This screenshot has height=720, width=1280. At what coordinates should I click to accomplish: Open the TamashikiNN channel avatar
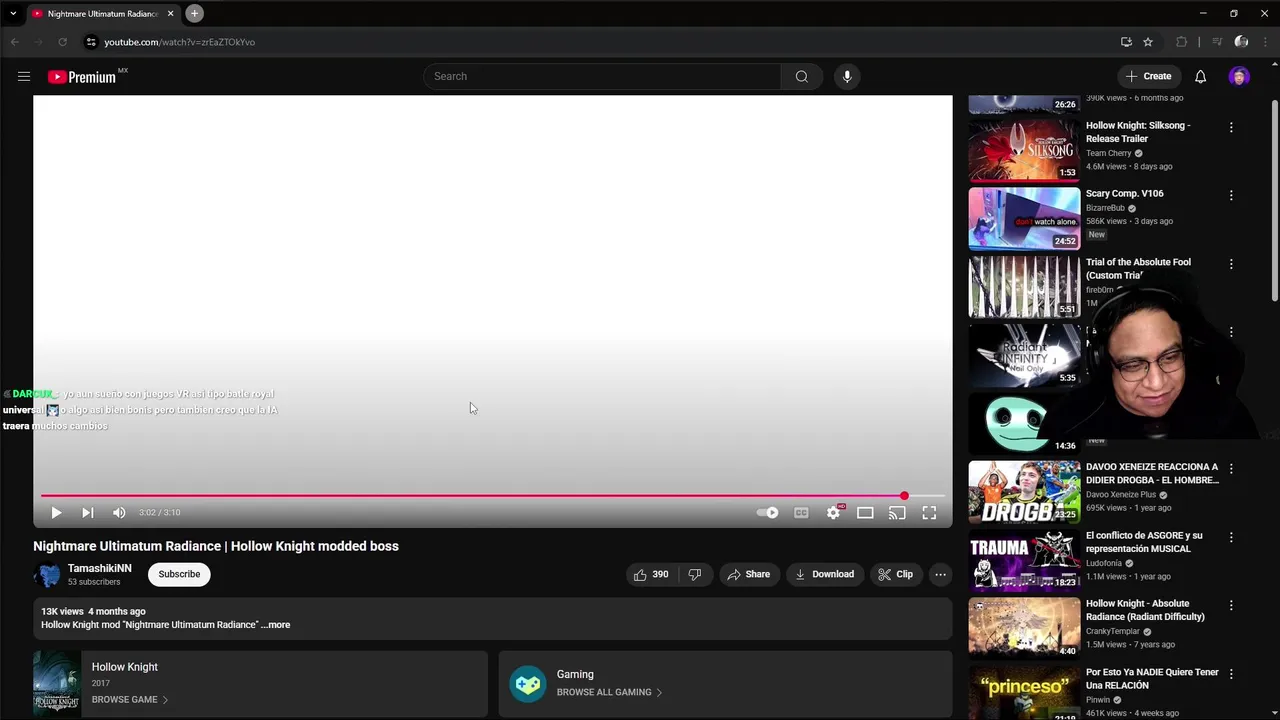(x=47, y=575)
